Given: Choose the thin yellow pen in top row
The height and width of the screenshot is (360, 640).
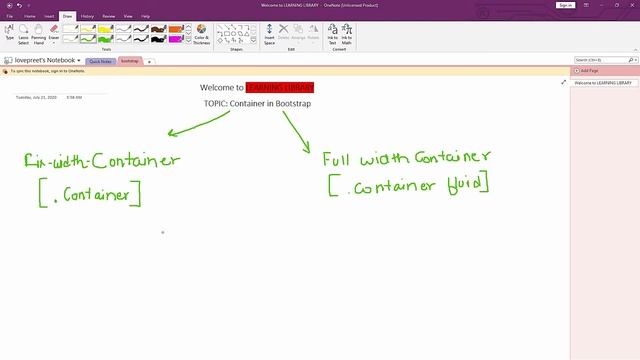Looking at the screenshot, I should (88, 29).
